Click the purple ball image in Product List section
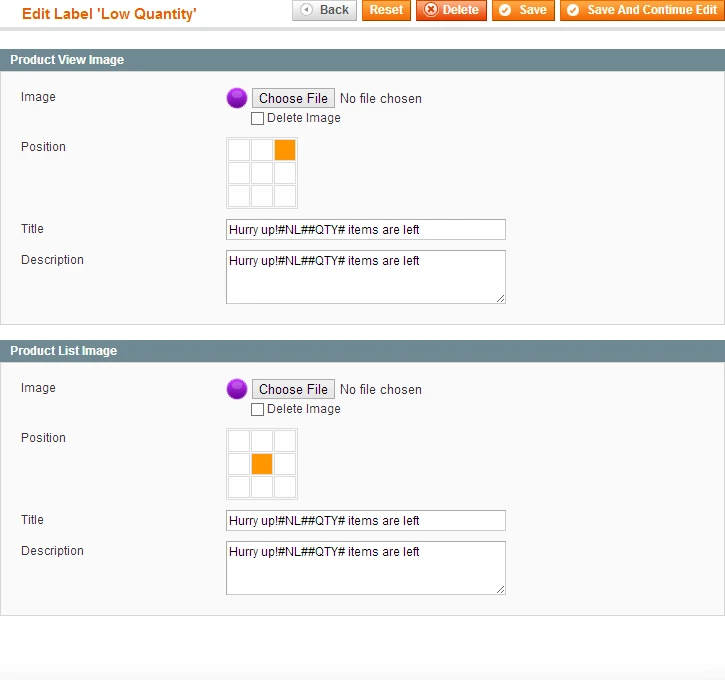Viewport: 725px width, 680px height. click(x=237, y=389)
